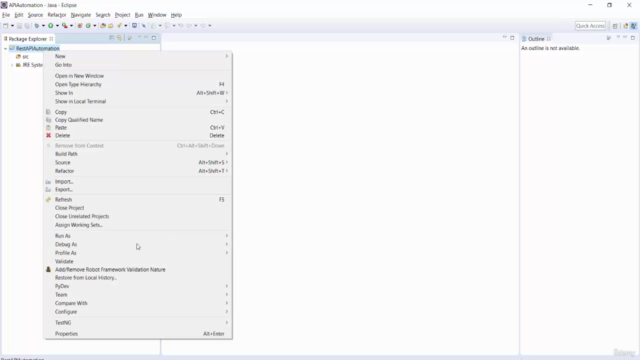The image size is (640, 360).
Task: Open dropdown arrow next to New wizard
Action: point(12,26)
